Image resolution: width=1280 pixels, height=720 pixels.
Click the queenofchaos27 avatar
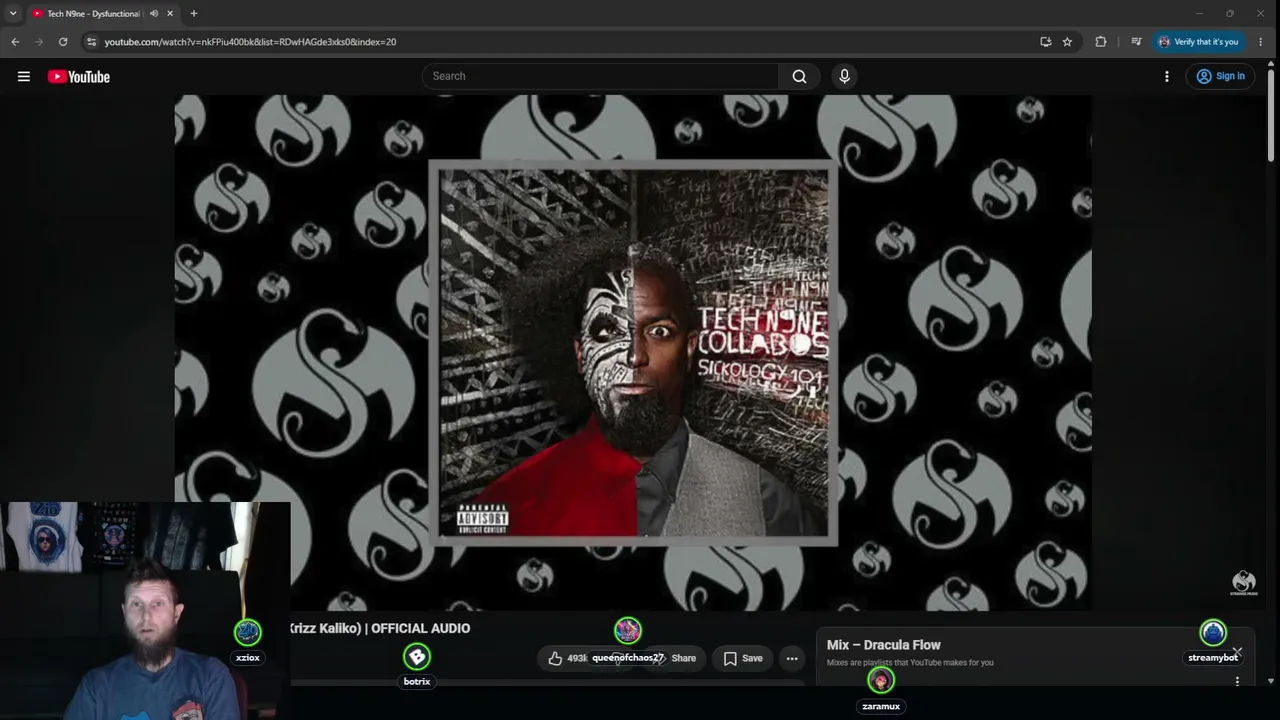coord(628,630)
